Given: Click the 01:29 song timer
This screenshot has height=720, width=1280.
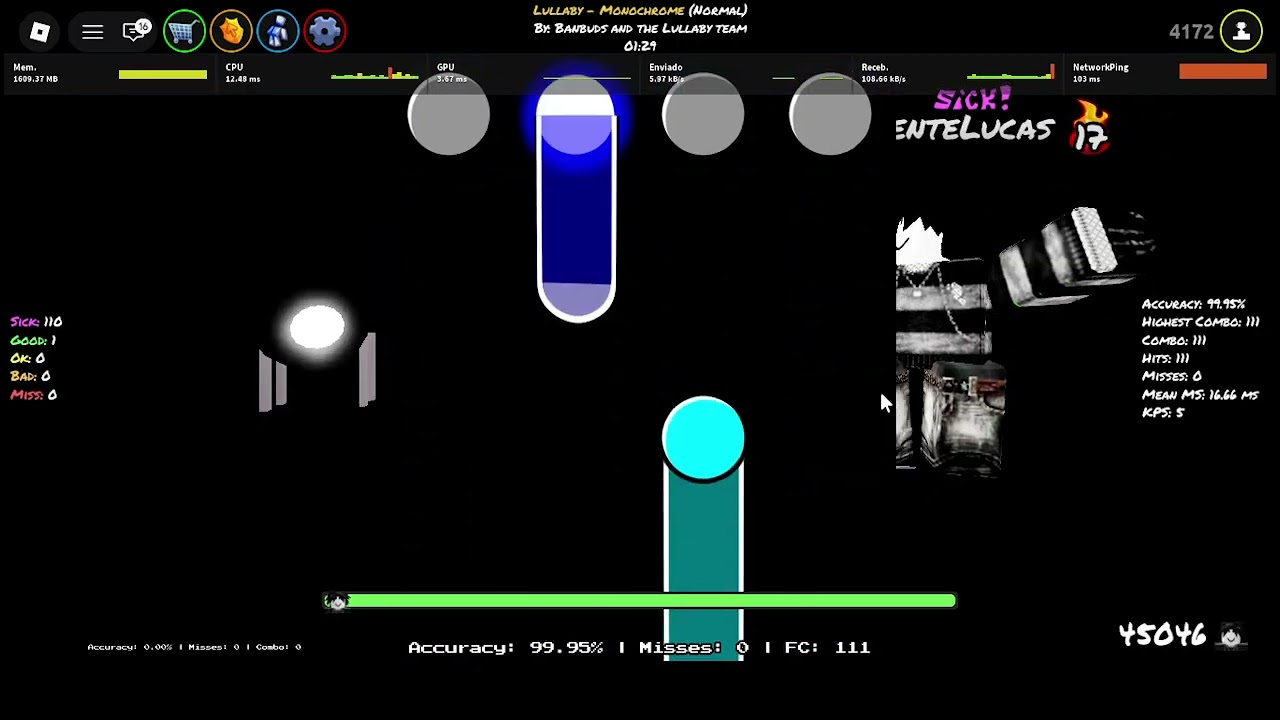Looking at the screenshot, I should point(640,46).
